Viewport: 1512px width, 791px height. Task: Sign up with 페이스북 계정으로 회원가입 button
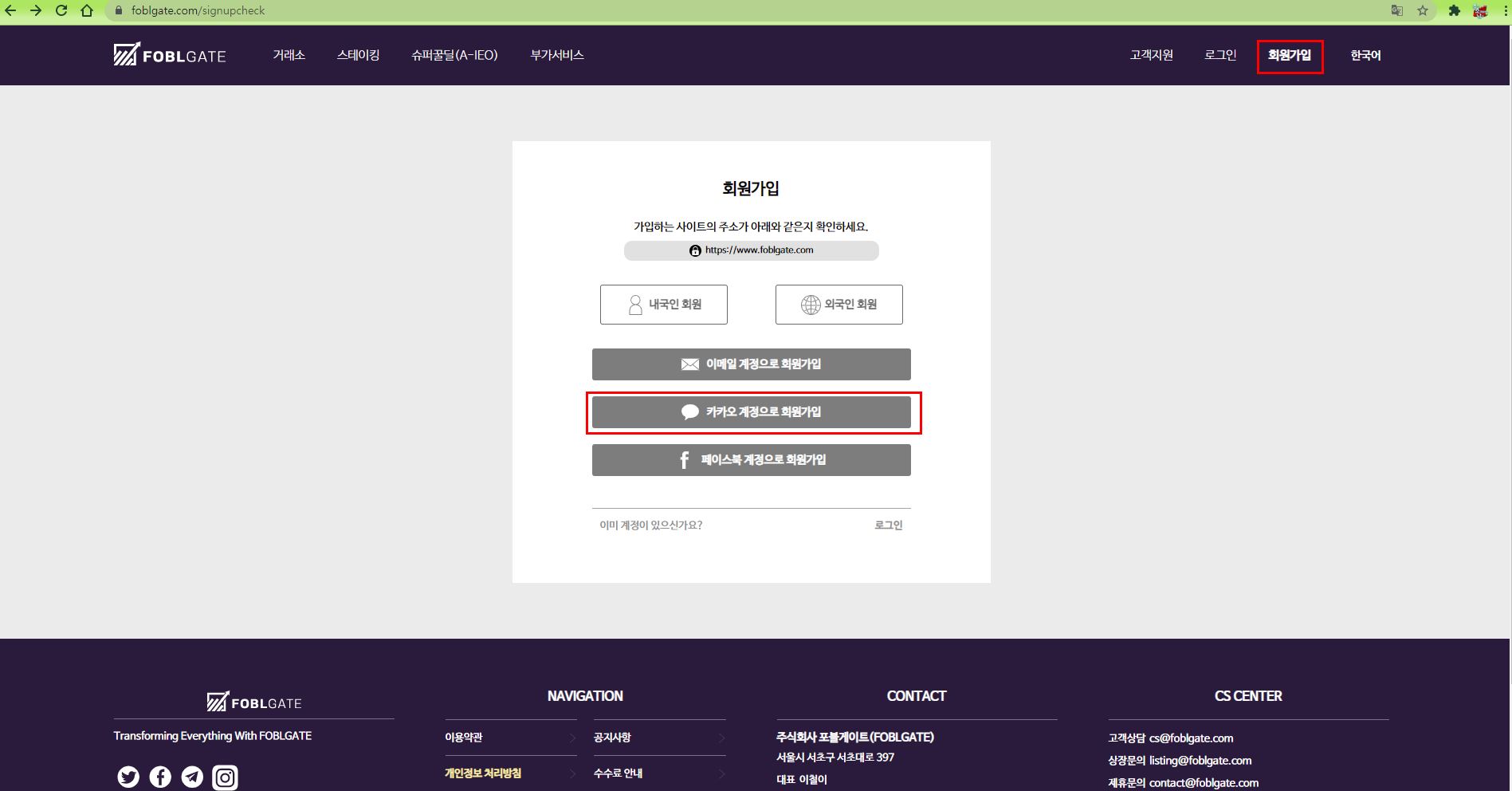[x=752, y=460]
